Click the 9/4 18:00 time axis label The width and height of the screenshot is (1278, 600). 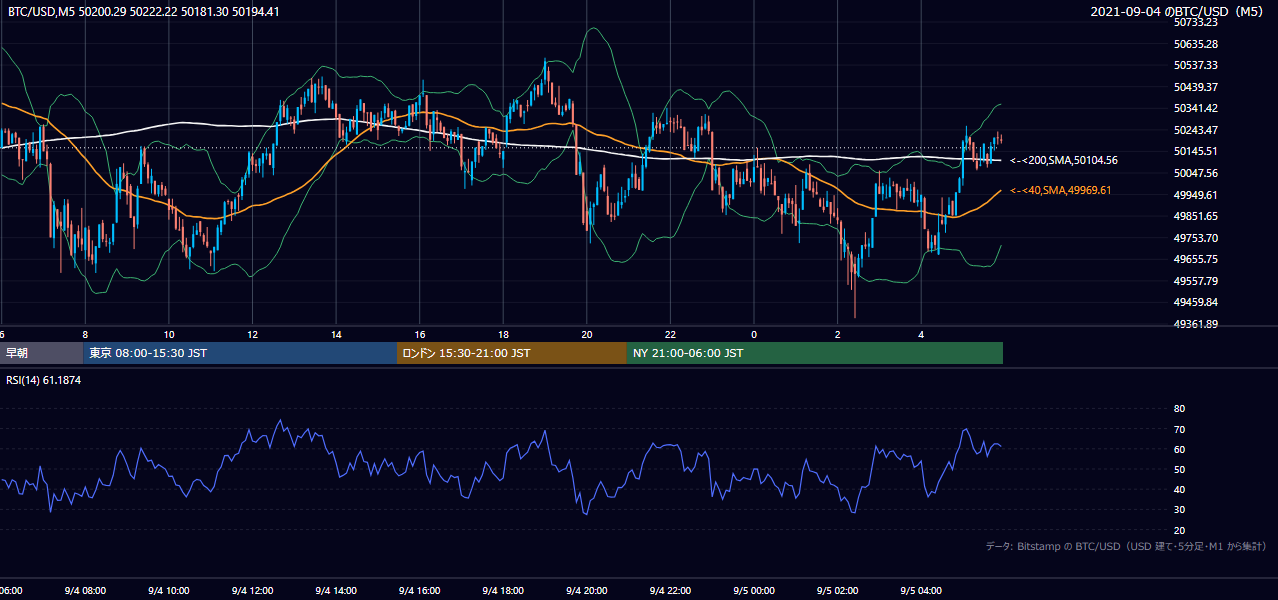503,591
